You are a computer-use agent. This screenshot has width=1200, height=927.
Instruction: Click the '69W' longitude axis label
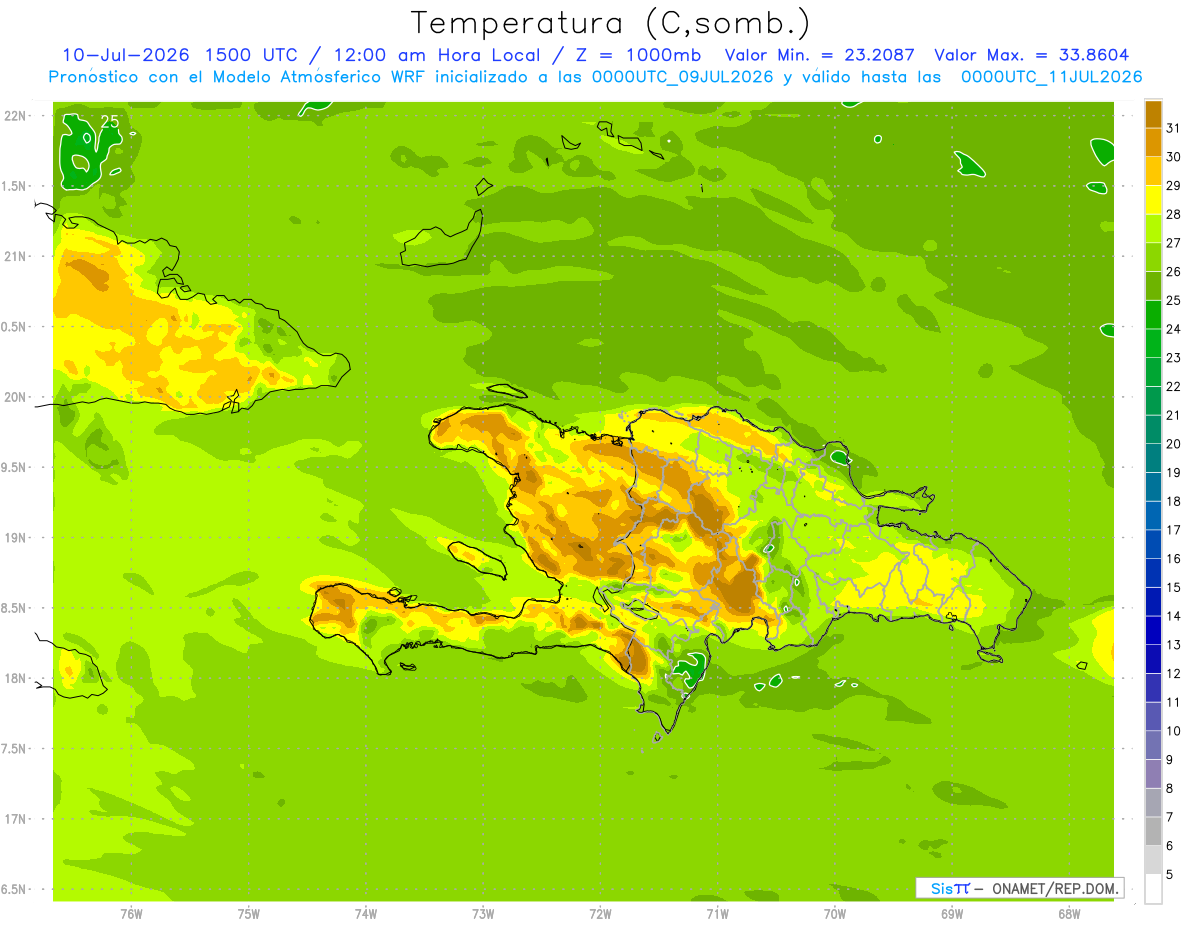(952, 913)
